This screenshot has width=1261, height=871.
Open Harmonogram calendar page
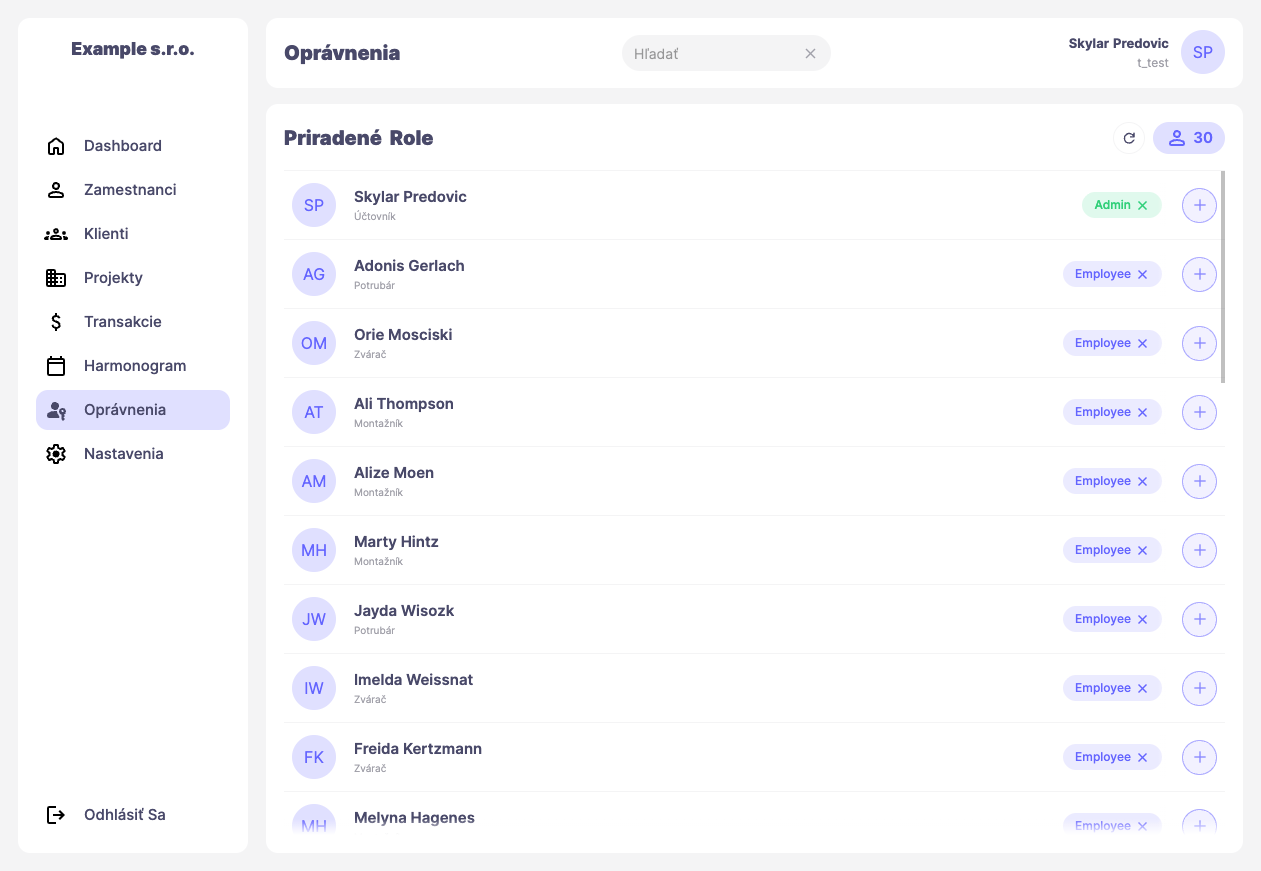pyautogui.click(x=135, y=366)
